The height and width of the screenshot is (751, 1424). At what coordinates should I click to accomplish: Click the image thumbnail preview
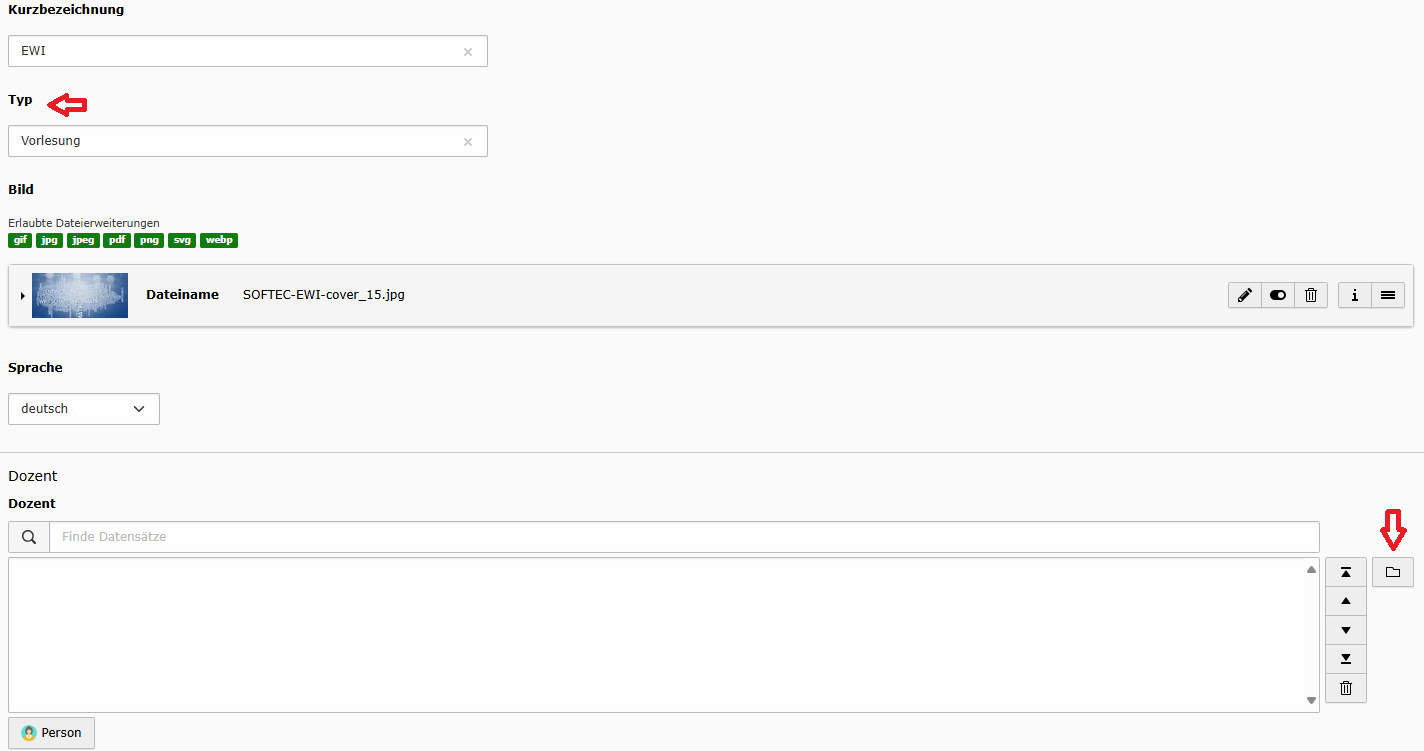(x=80, y=295)
